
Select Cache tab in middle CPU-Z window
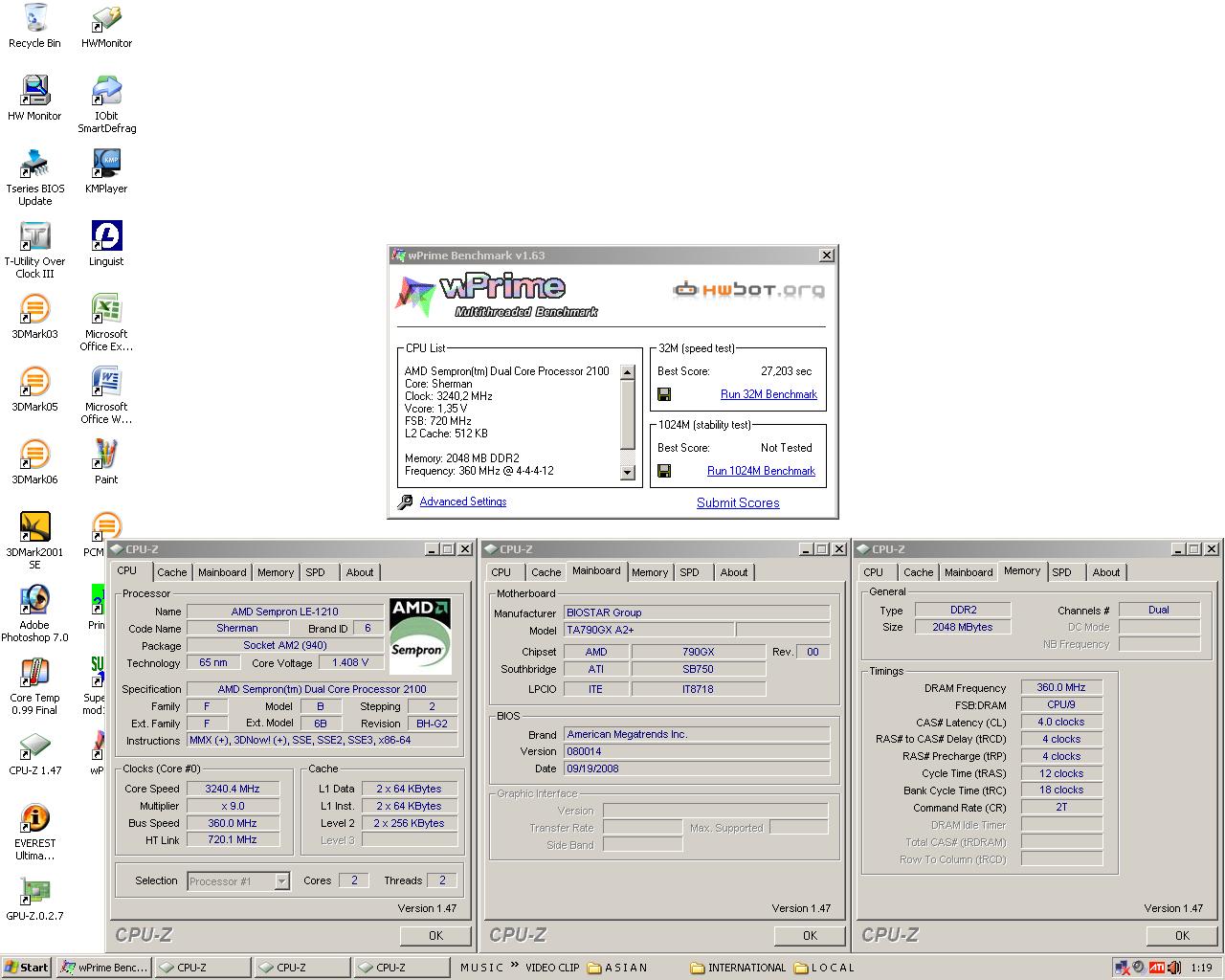546,572
